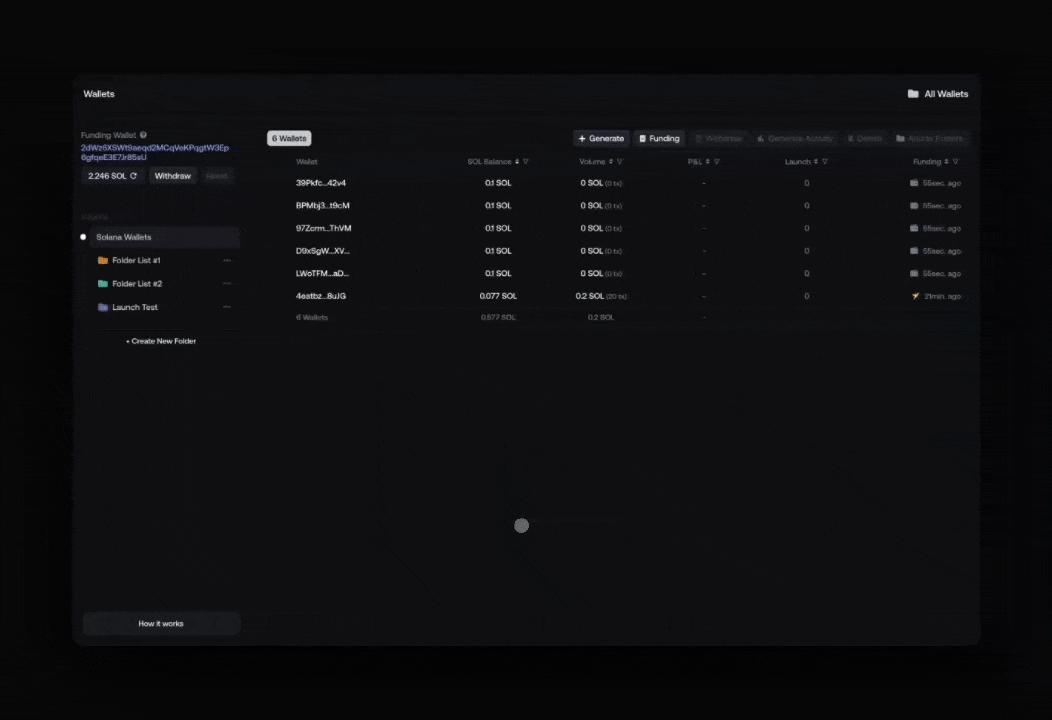Sort wallets by SOL Balance

(517, 162)
